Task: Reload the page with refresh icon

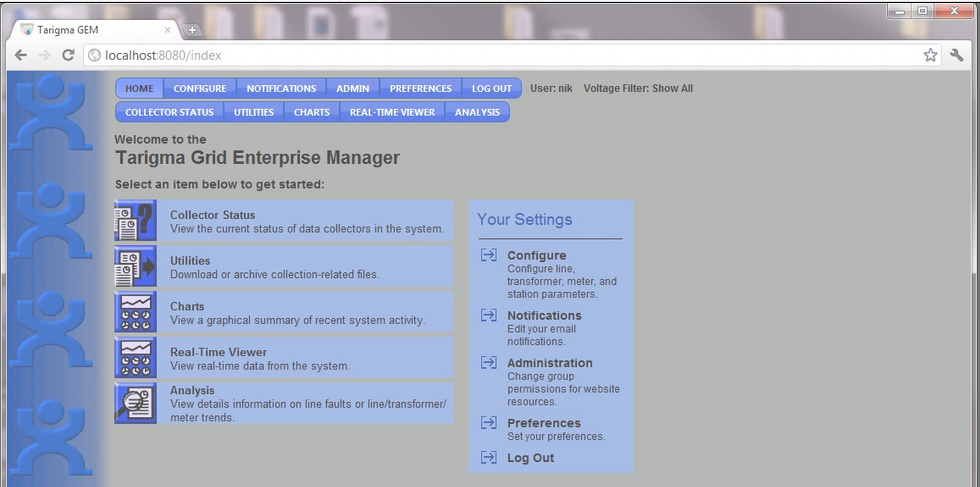Action: coord(68,55)
